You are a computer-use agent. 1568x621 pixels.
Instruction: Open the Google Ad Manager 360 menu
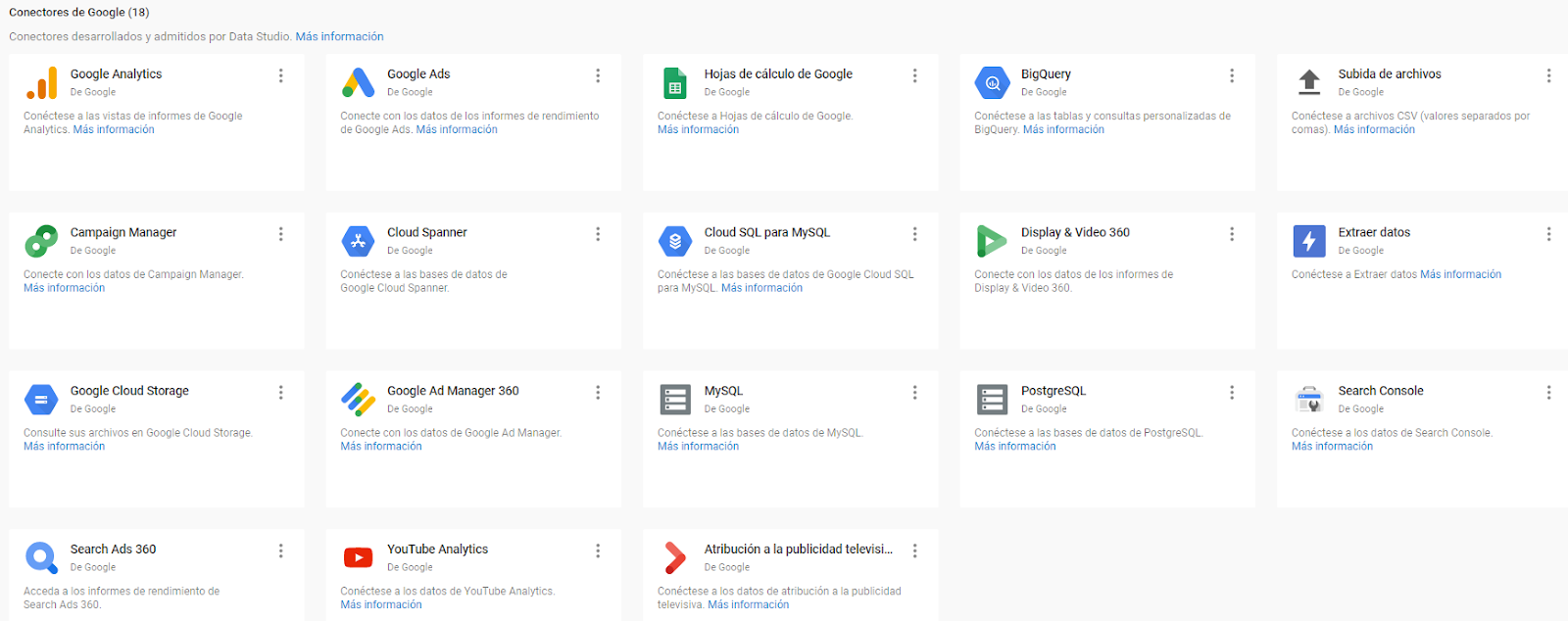point(598,392)
